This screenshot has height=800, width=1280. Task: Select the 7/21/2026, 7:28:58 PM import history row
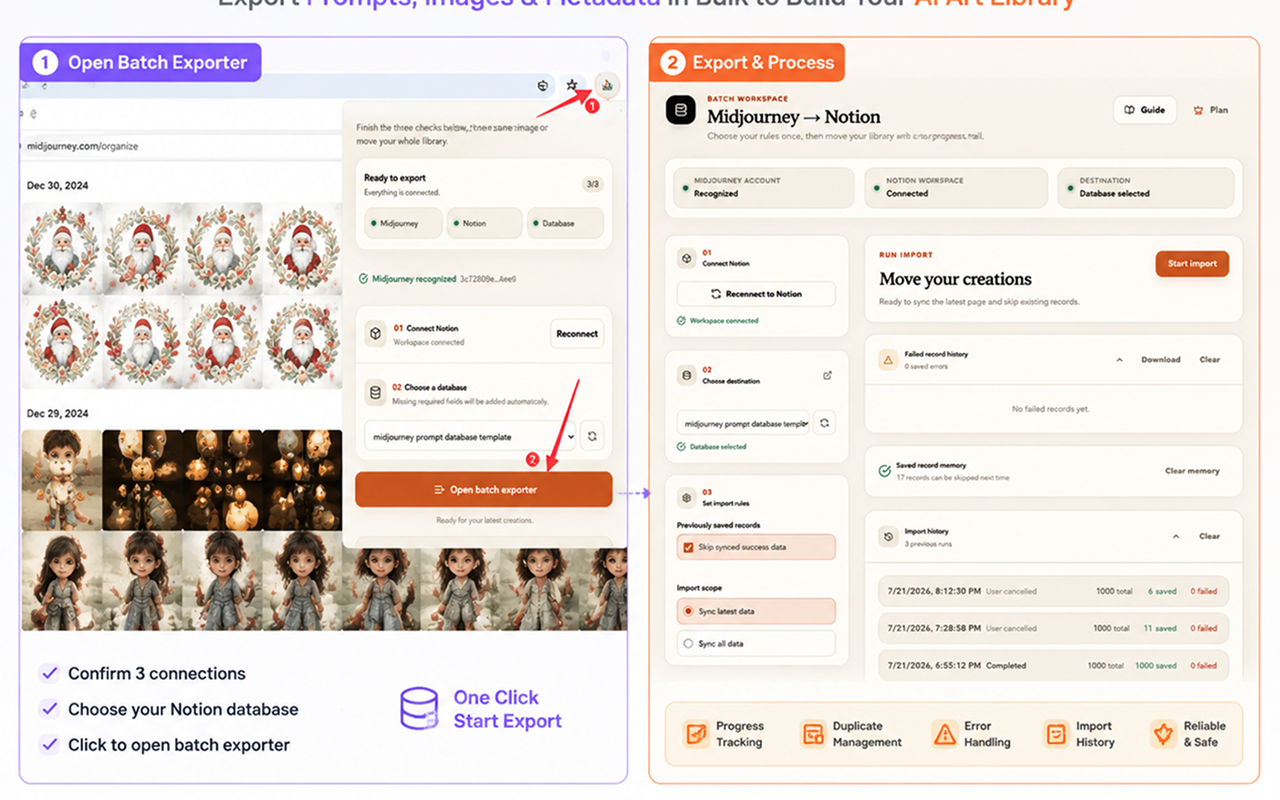point(1052,628)
